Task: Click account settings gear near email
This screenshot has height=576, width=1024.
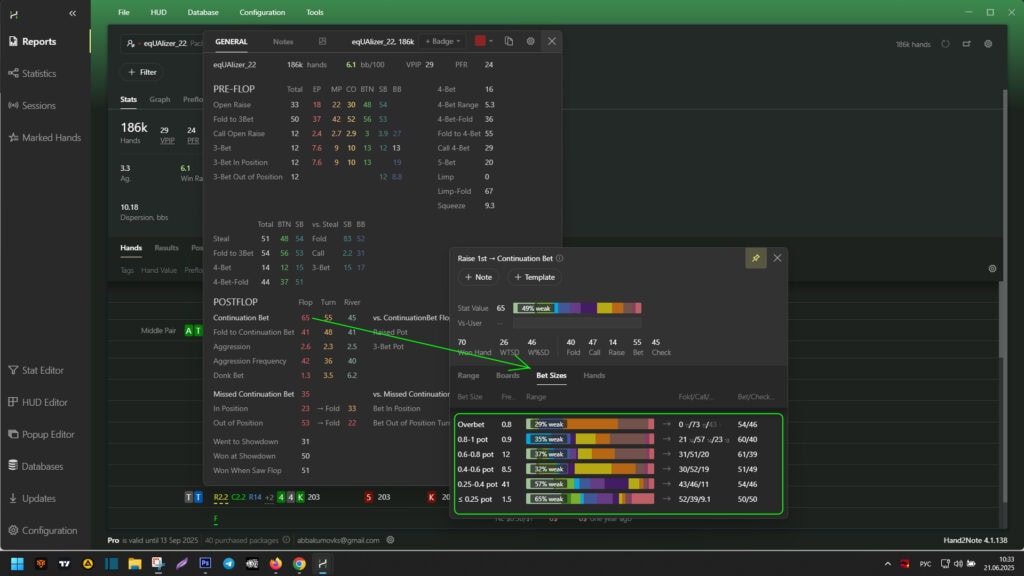Action: [x=391, y=540]
